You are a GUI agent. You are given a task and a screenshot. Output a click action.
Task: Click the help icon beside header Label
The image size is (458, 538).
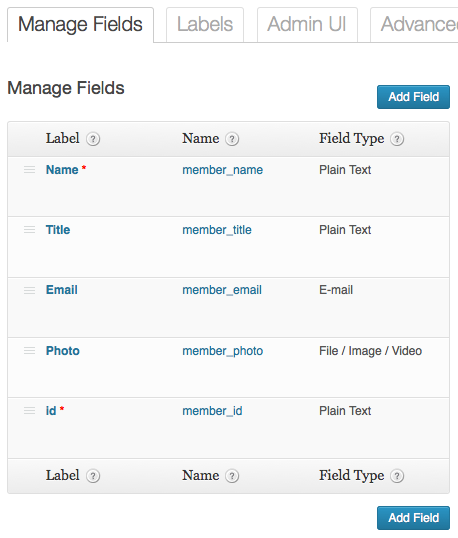tap(93, 139)
